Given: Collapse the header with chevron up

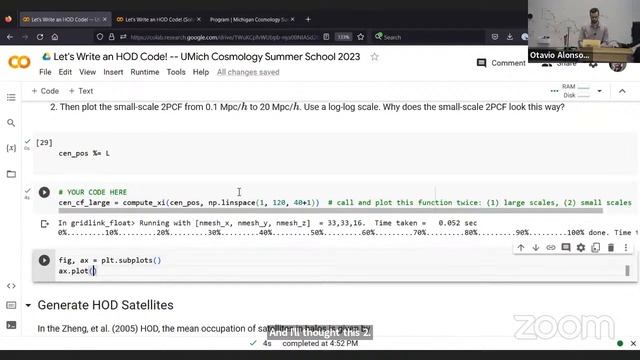Looking at the screenshot, I should [x=622, y=91].
